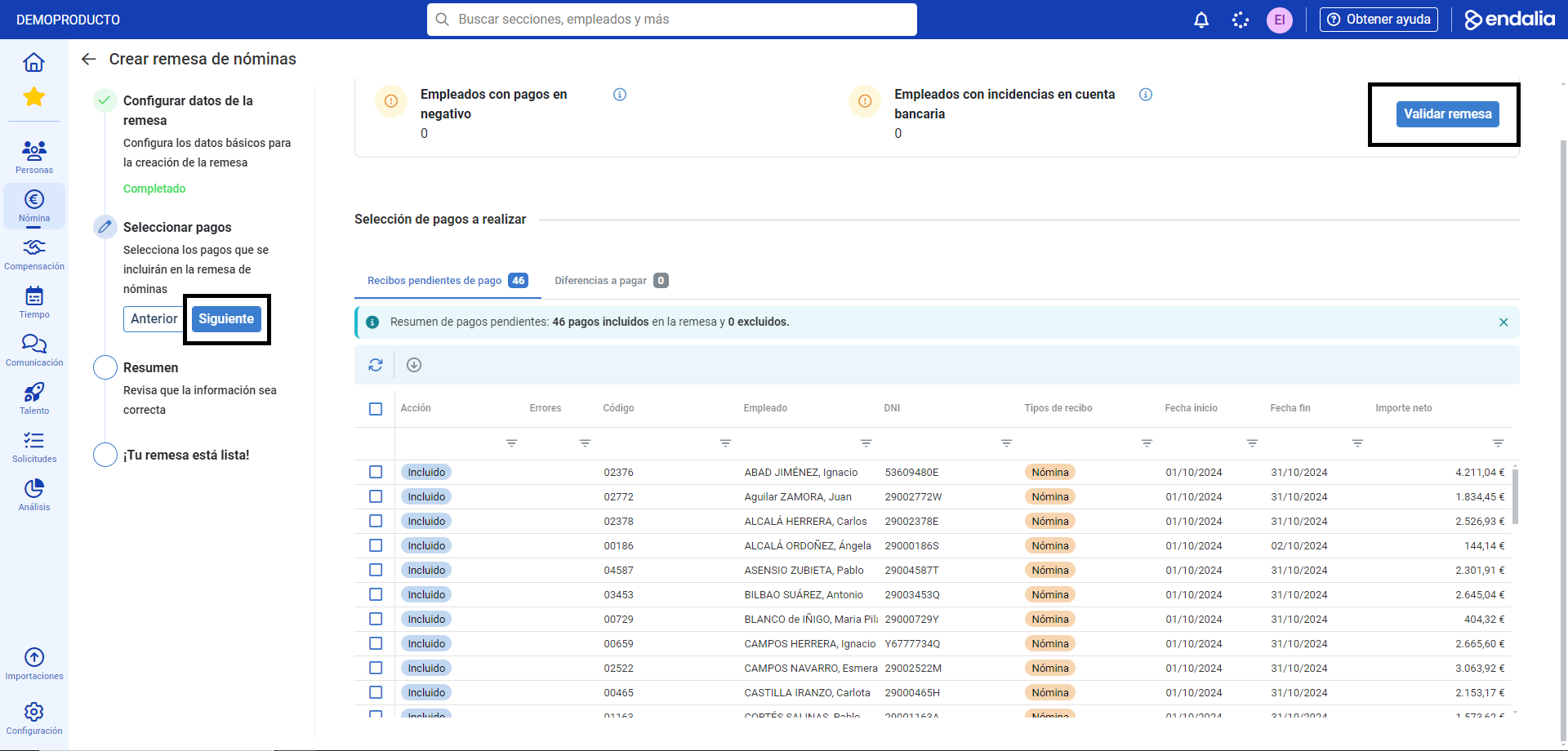Screen dimensions: 1568x751
Task: Check the row for Aguilar ZAMORA, Juan
Action: [376, 496]
